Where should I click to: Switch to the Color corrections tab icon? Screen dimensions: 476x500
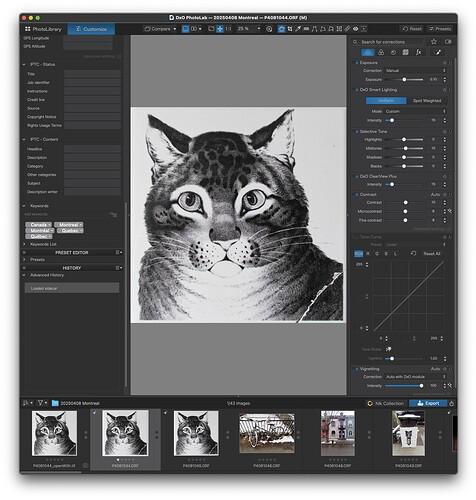coord(381,52)
